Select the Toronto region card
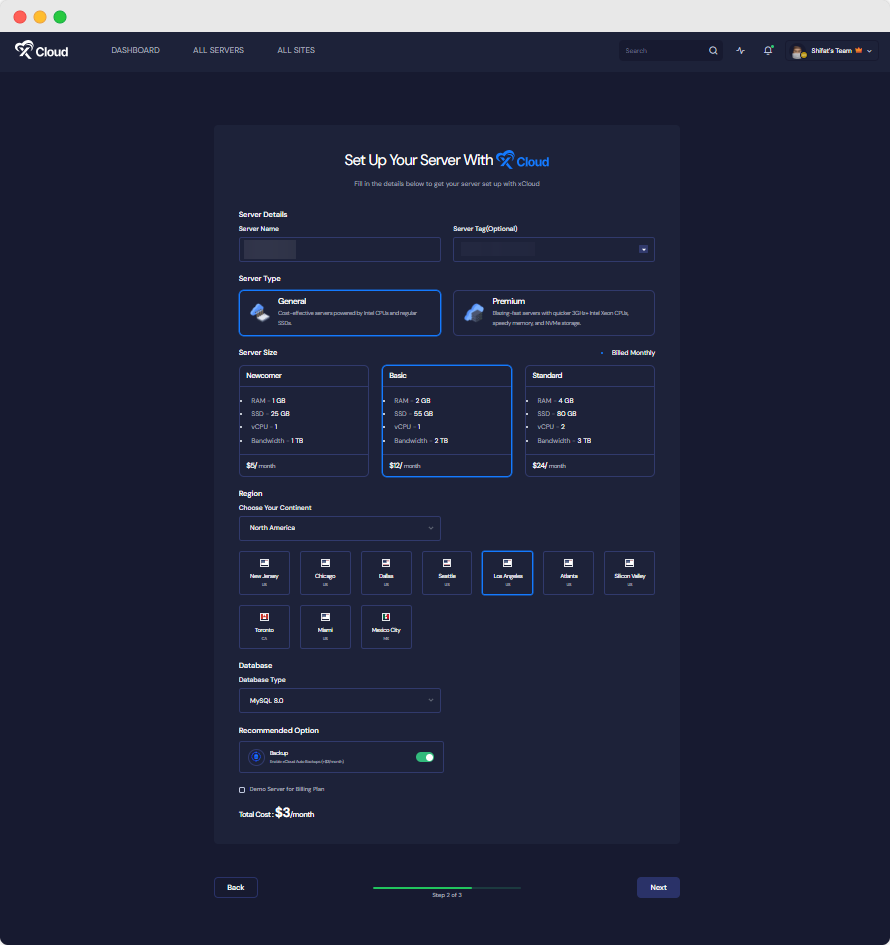Image resolution: width=890 pixels, height=945 pixels. click(x=264, y=626)
